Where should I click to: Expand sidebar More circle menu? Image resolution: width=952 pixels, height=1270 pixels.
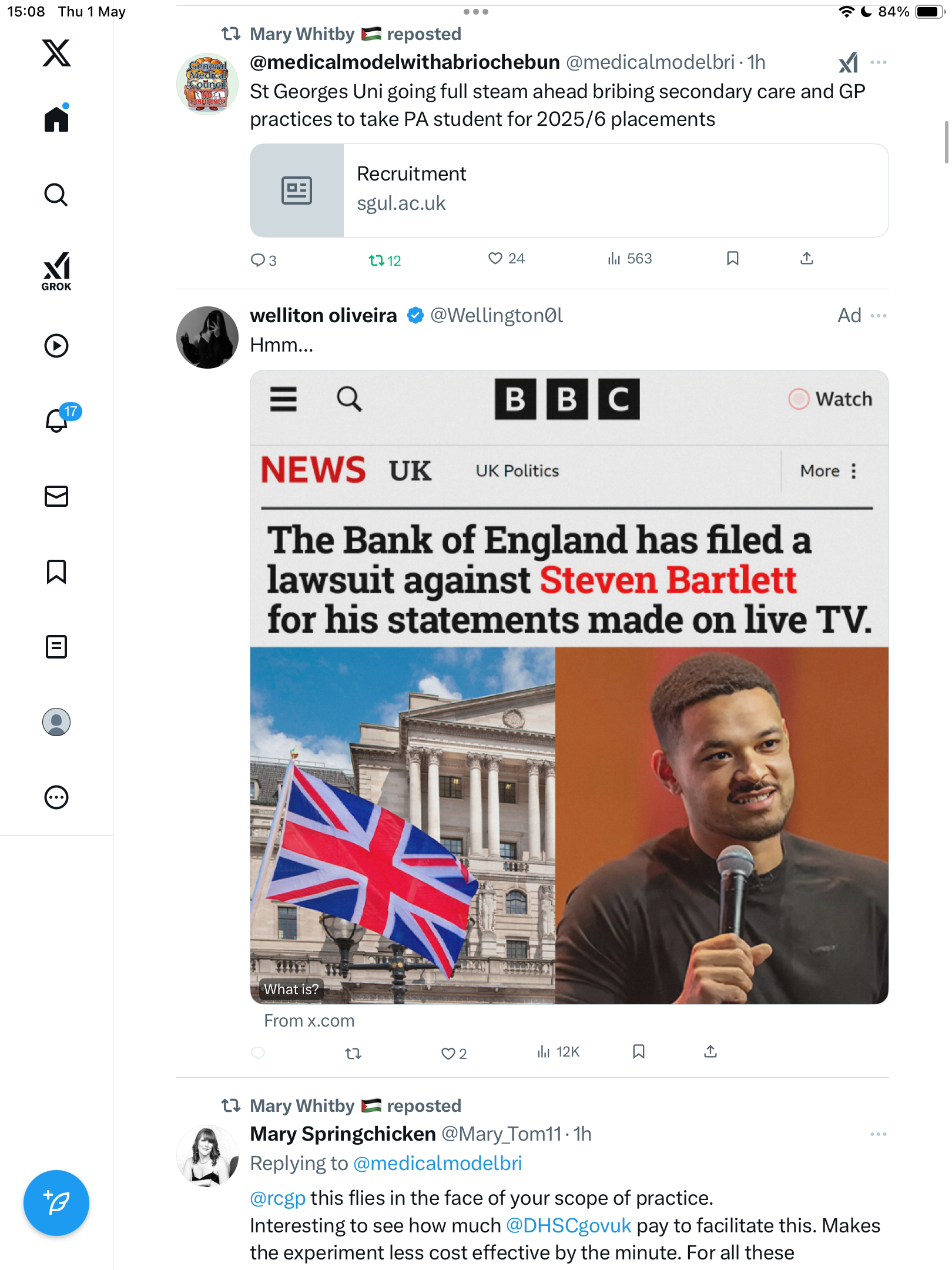point(56,797)
